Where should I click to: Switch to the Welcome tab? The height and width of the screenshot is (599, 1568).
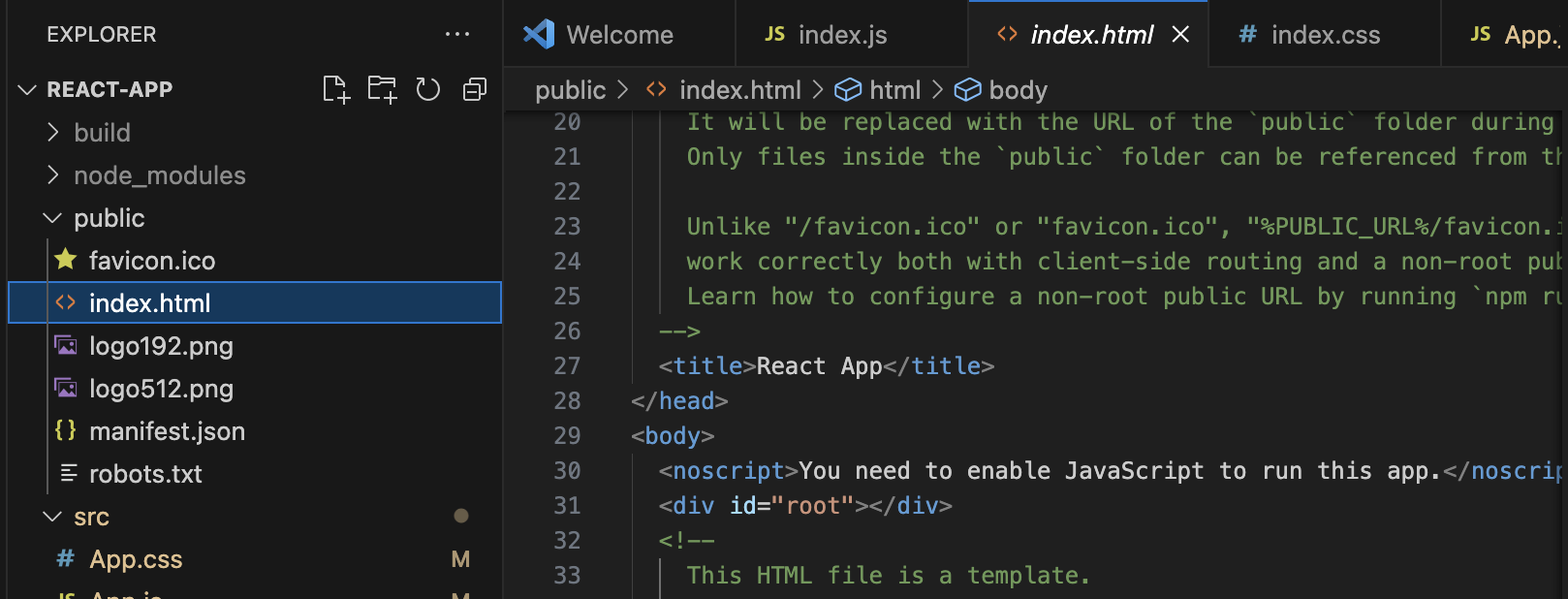(x=618, y=35)
